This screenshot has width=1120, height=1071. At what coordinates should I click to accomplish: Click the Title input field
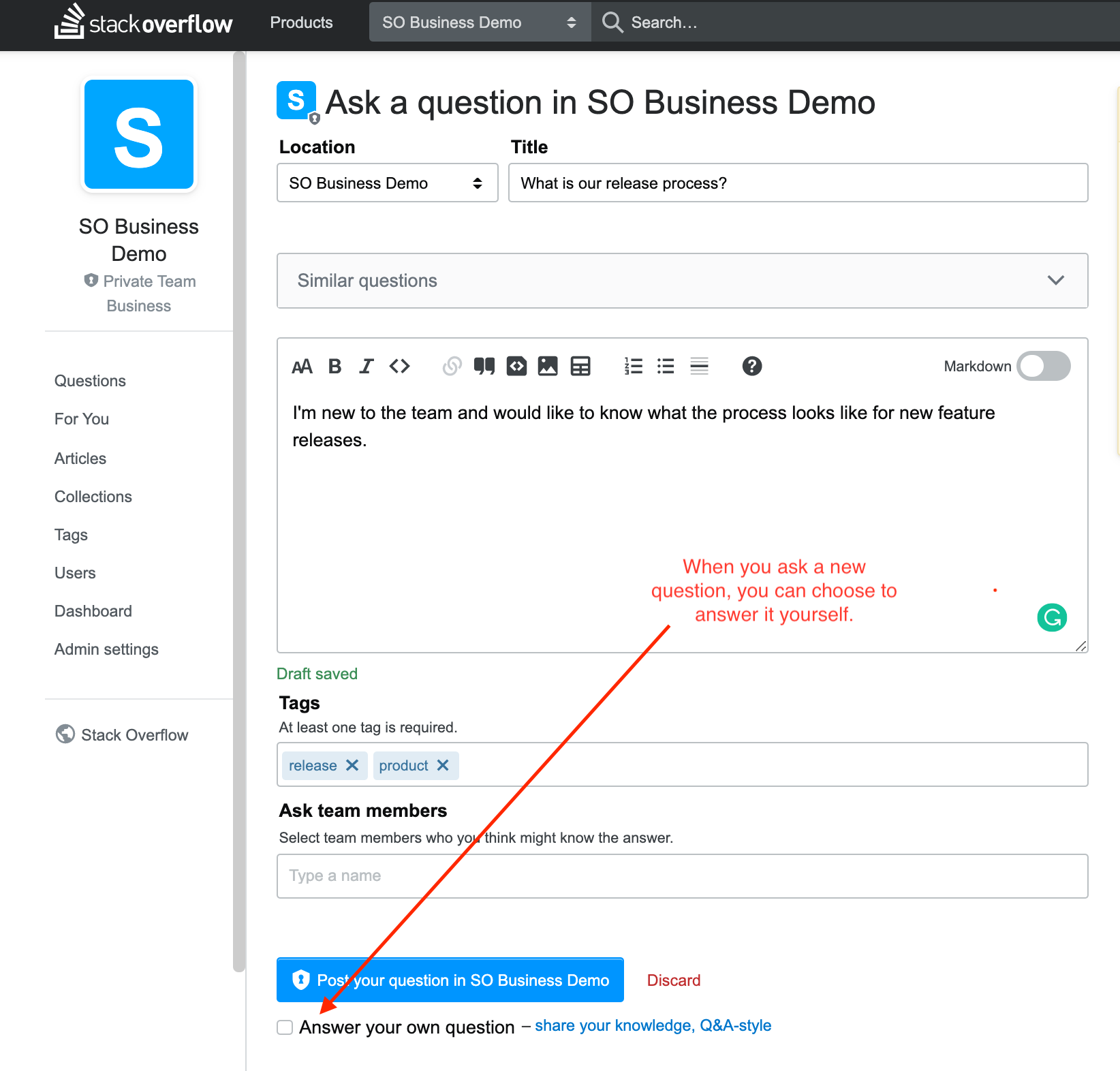point(798,183)
